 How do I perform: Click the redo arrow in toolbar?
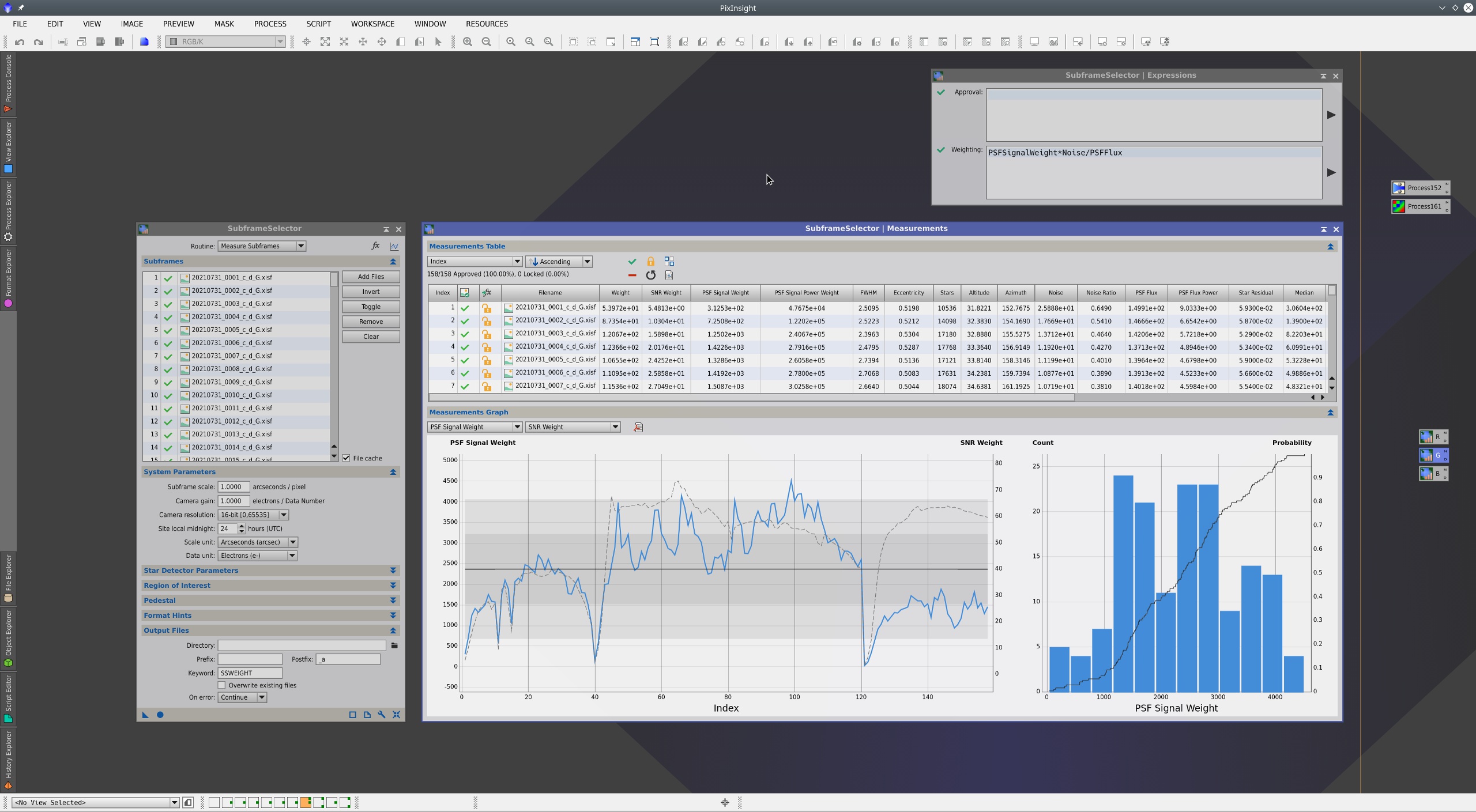[39, 41]
